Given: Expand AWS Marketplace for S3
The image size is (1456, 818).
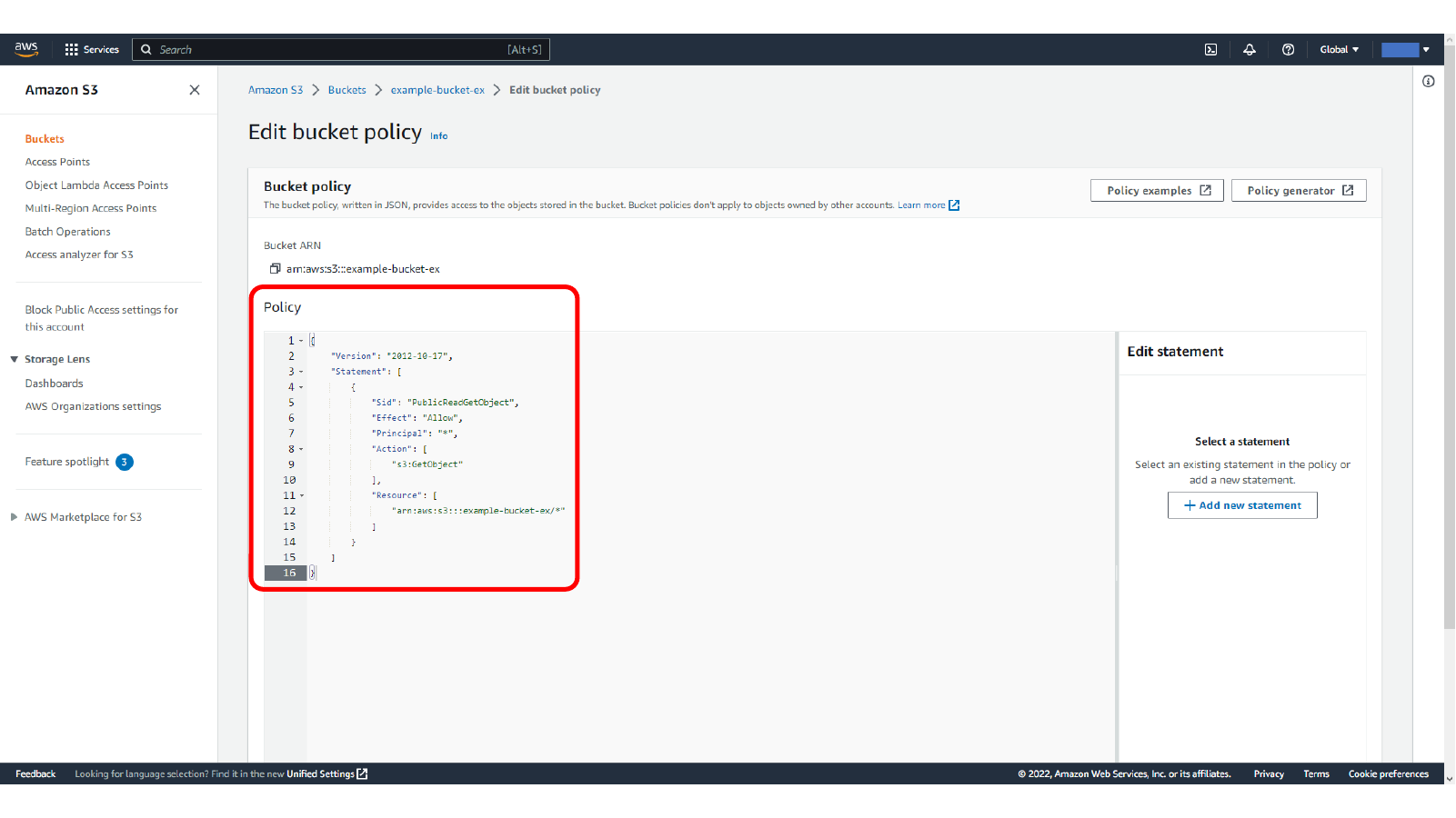Looking at the screenshot, I should click(x=15, y=517).
